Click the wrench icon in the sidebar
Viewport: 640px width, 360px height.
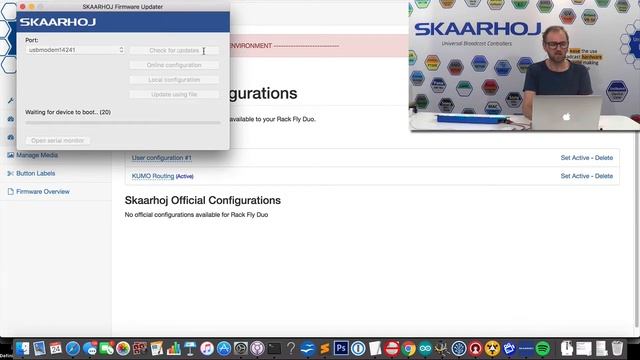(x=11, y=100)
